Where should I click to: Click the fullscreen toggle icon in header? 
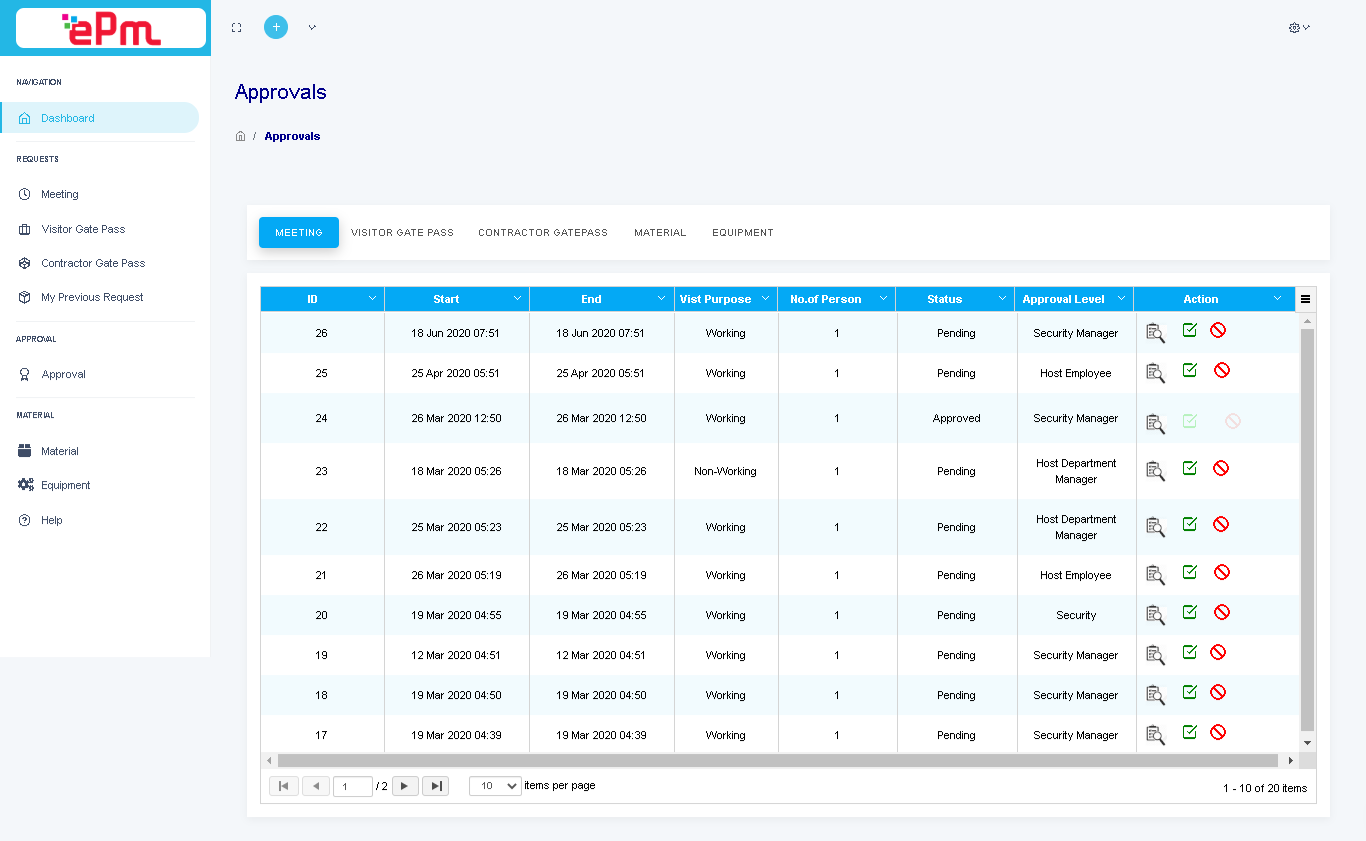[237, 28]
